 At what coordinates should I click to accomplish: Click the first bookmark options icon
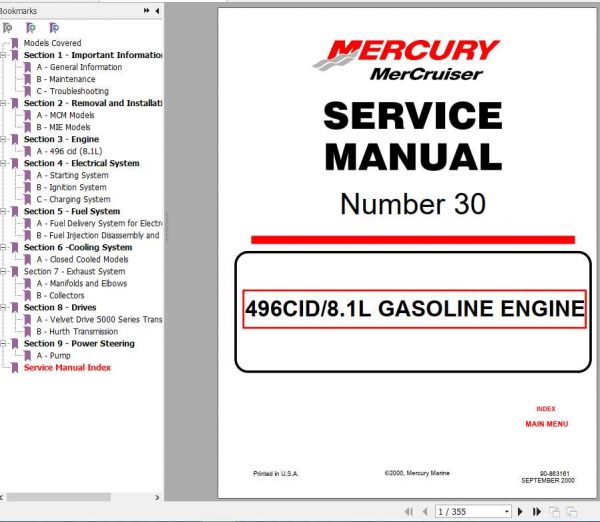7,28
